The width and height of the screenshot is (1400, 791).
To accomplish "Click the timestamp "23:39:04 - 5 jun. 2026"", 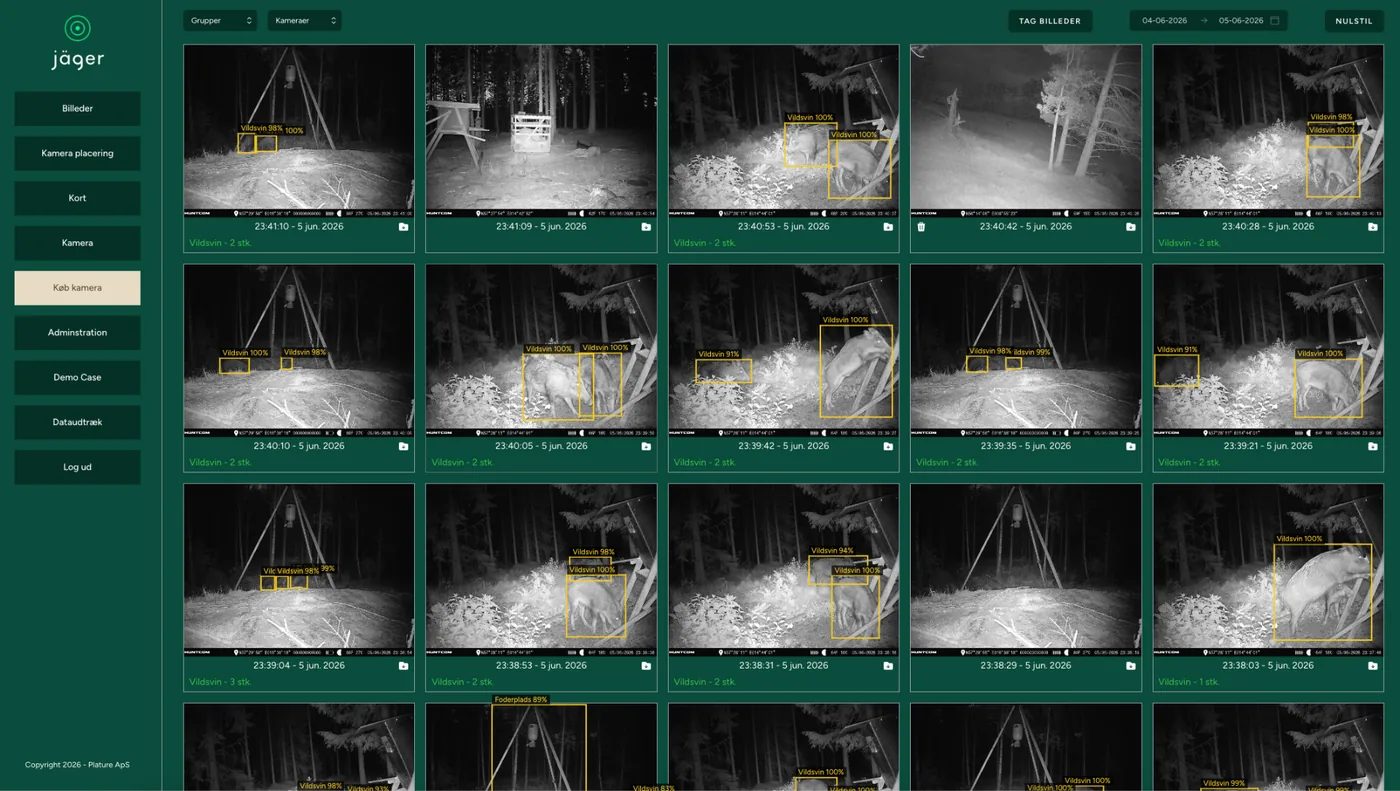I will pos(299,666).
